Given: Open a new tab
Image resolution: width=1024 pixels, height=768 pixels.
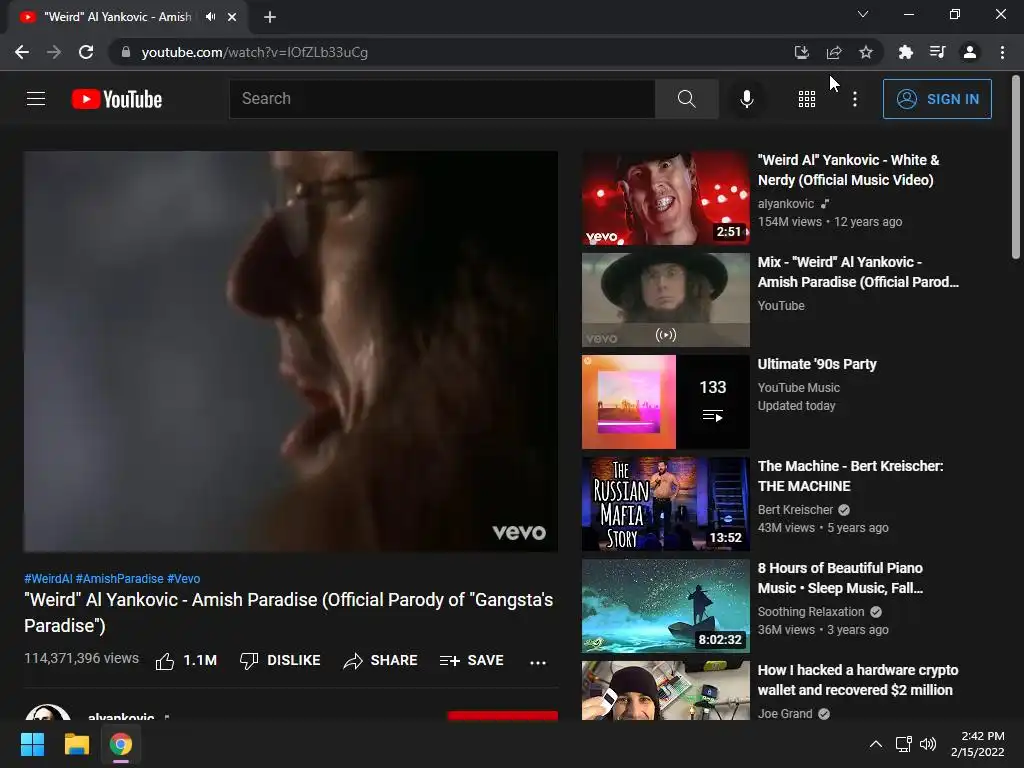Looking at the screenshot, I should [270, 17].
